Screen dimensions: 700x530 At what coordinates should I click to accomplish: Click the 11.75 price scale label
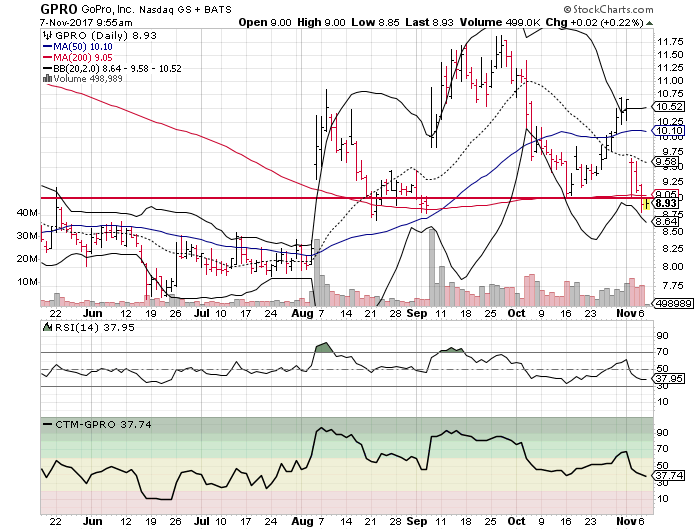[670, 42]
